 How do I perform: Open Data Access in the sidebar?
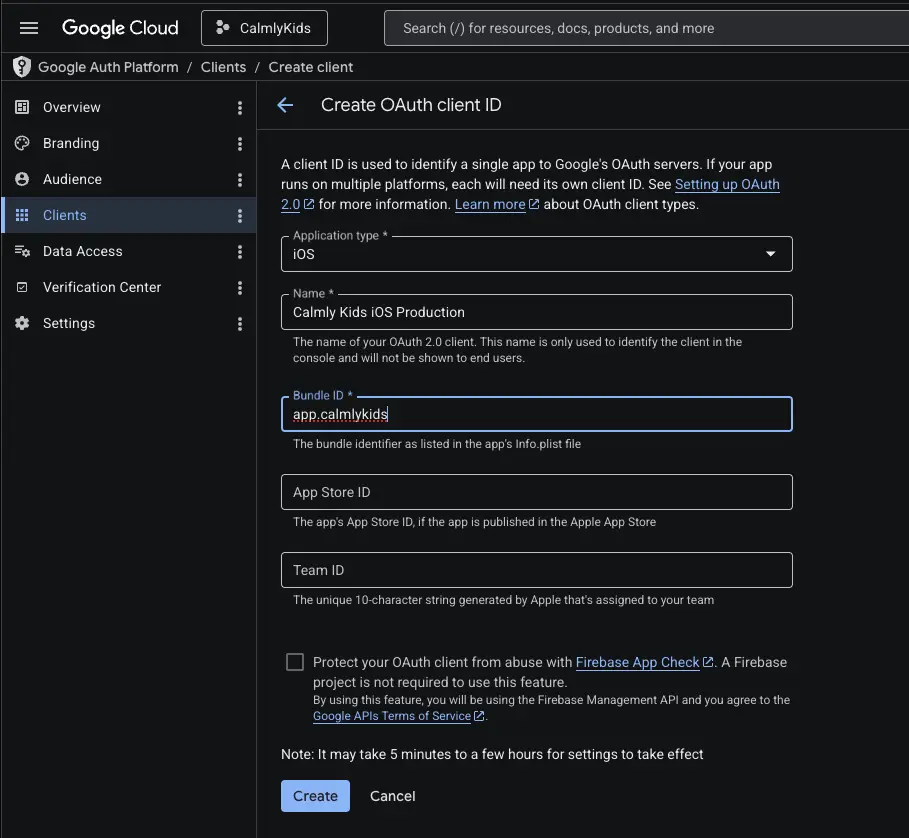point(129,251)
